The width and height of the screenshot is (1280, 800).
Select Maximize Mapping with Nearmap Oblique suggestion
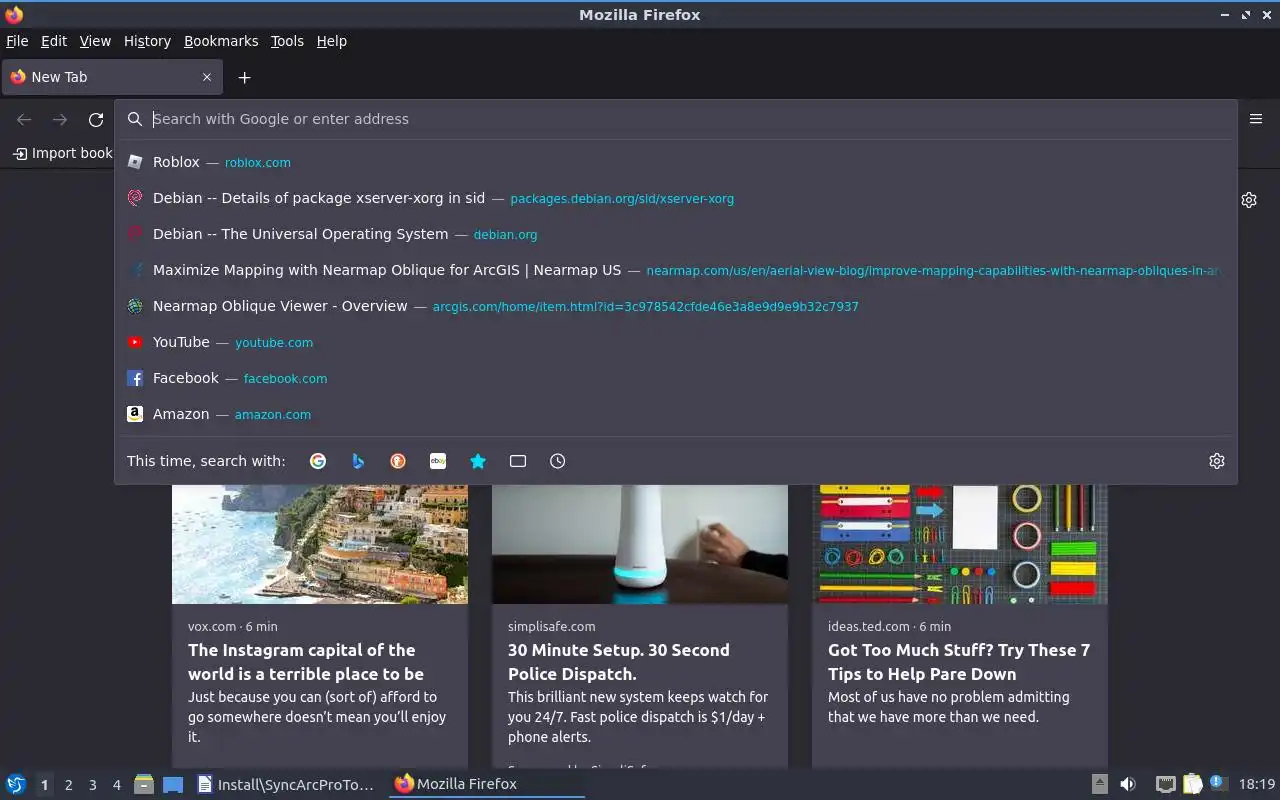676,270
